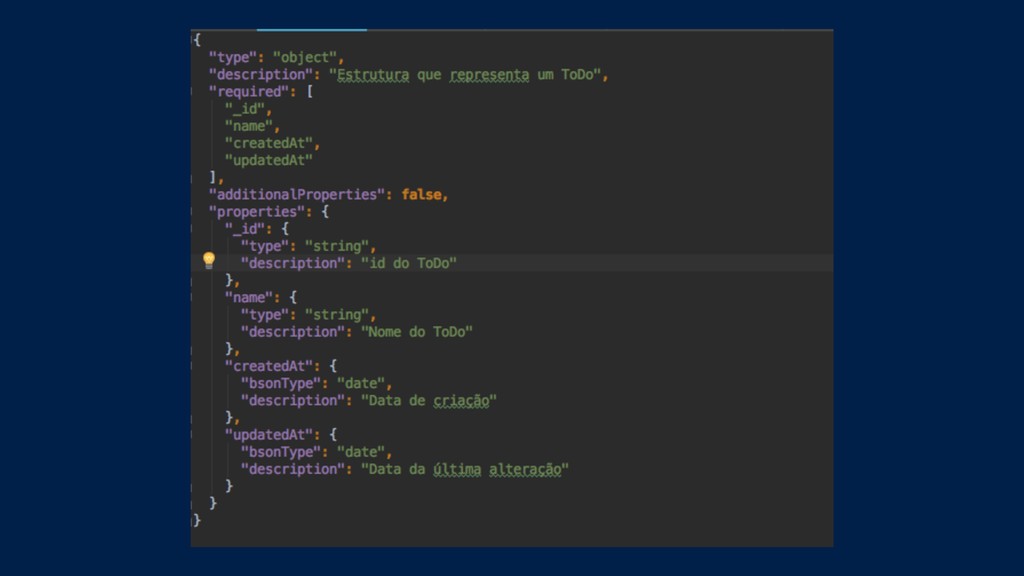Select "_id" inside the required array
This screenshot has width=1024, height=576.
pyautogui.click(x=245, y=109)
